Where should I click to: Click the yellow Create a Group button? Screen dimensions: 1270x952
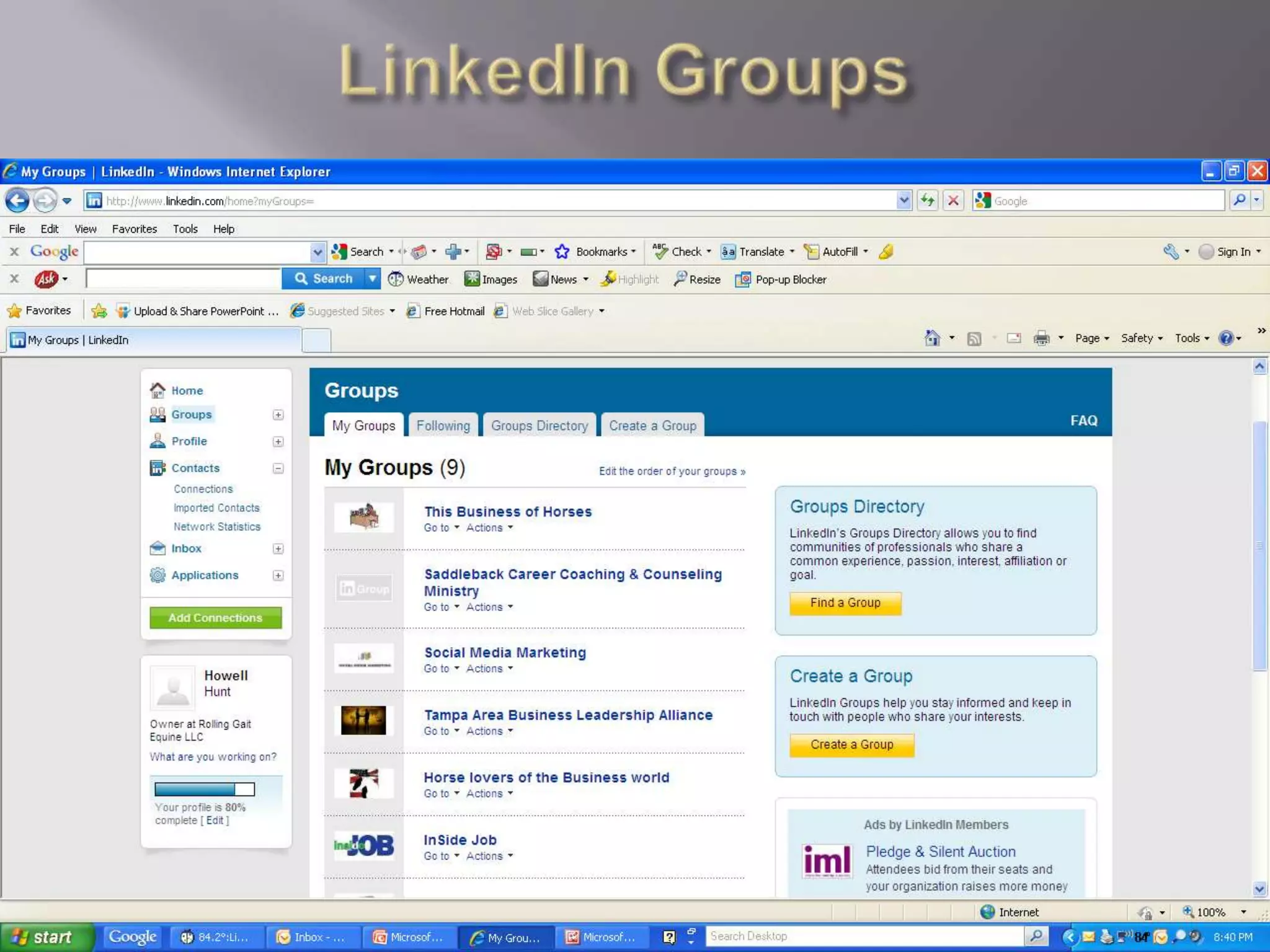click(x=851, y=744)
